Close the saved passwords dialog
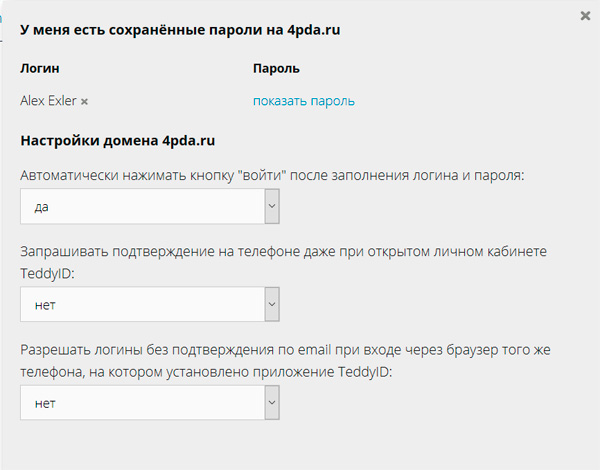The image size is (600, 470). (585, 16)
